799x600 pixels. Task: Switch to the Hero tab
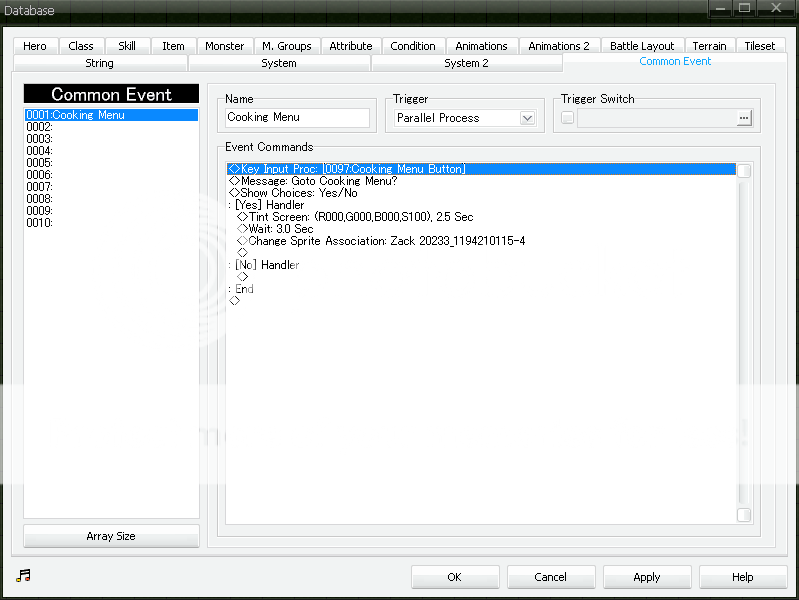coord(35,46)
